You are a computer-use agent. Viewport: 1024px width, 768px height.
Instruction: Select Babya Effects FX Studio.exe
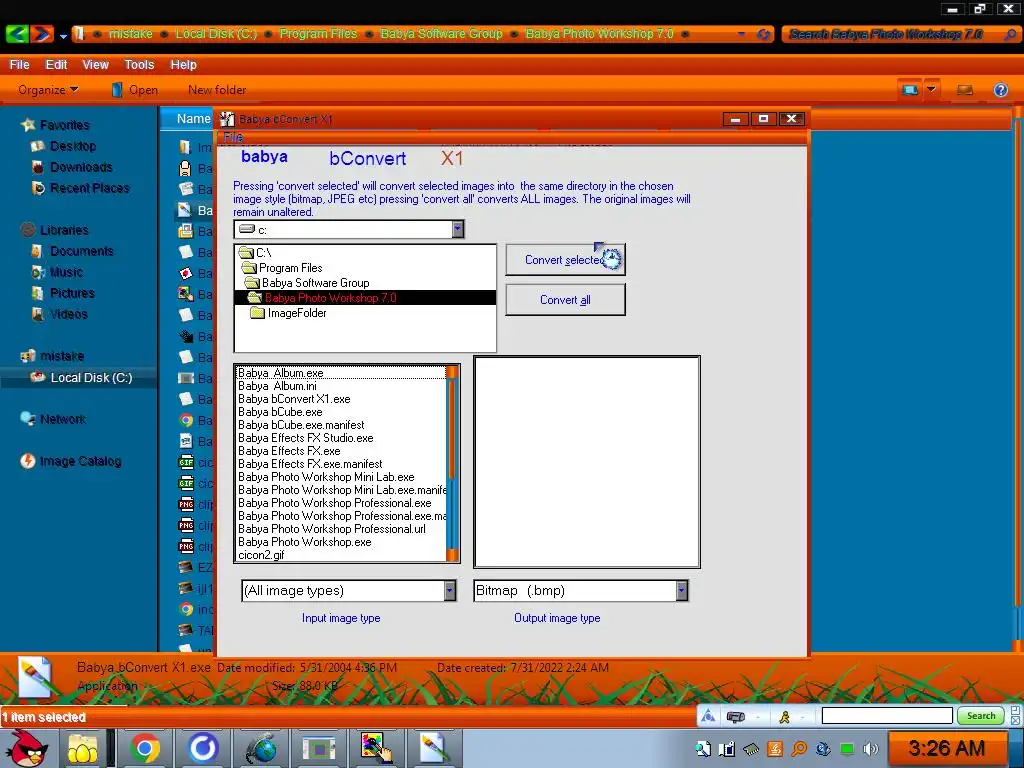point(306,438)
